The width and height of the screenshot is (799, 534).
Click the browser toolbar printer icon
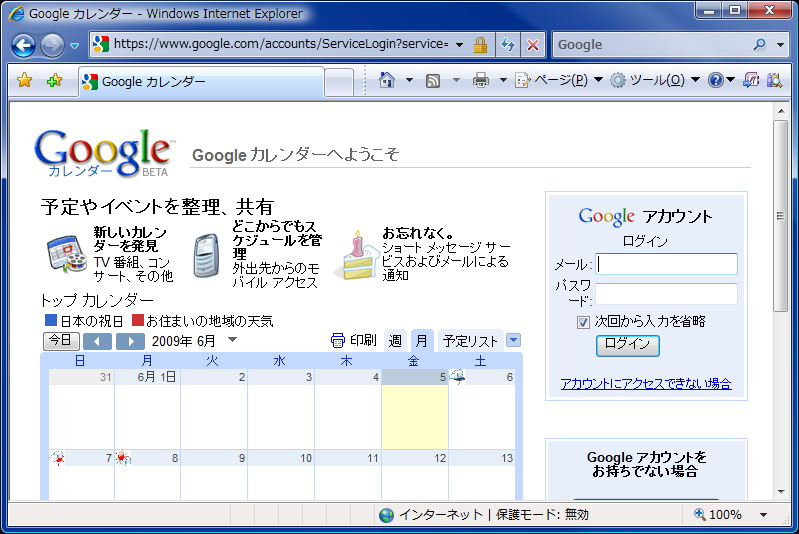click(480, 81)
